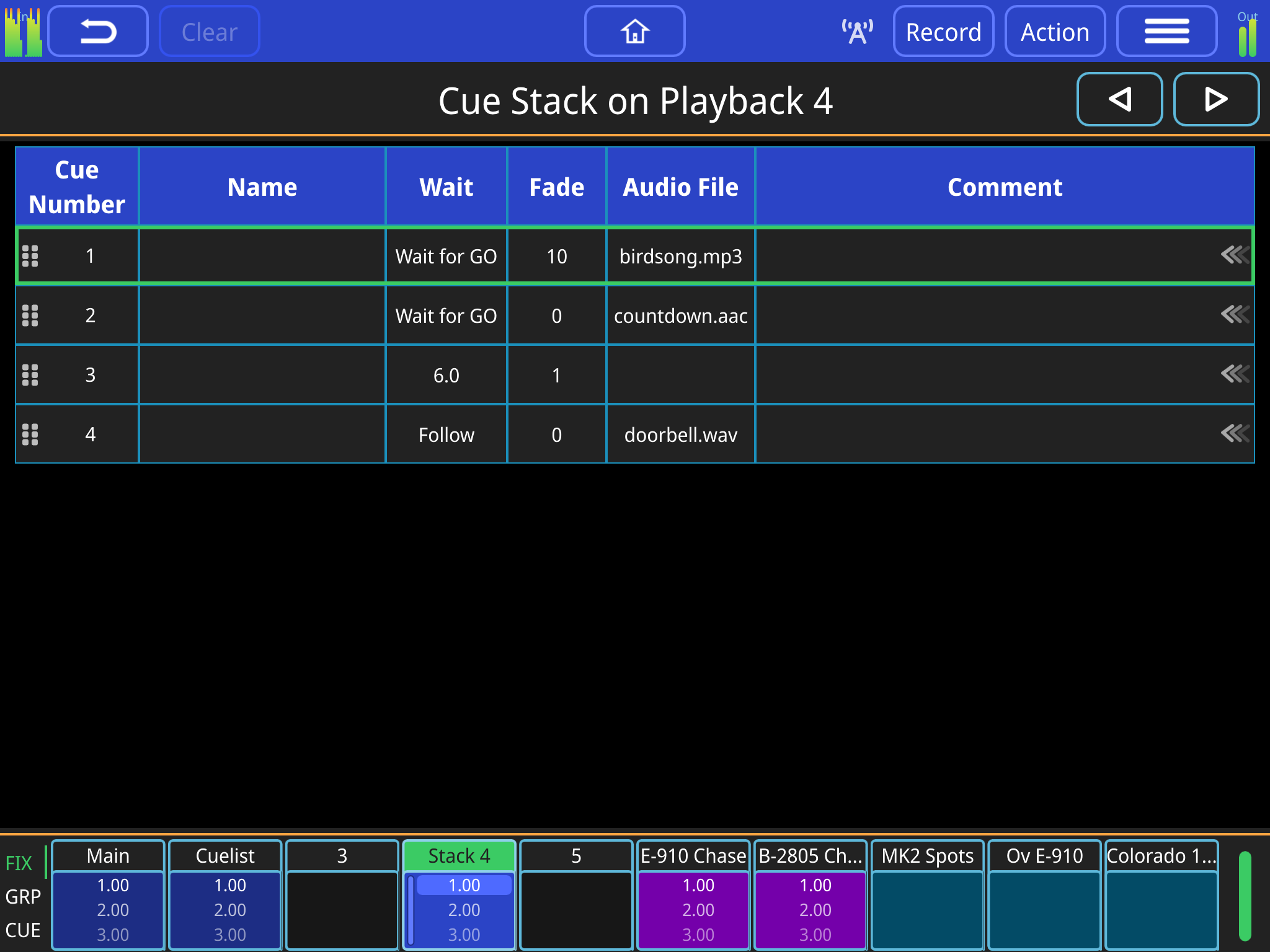
Task: Select the countdown.aac audio file cell
Action: [680, 315]
